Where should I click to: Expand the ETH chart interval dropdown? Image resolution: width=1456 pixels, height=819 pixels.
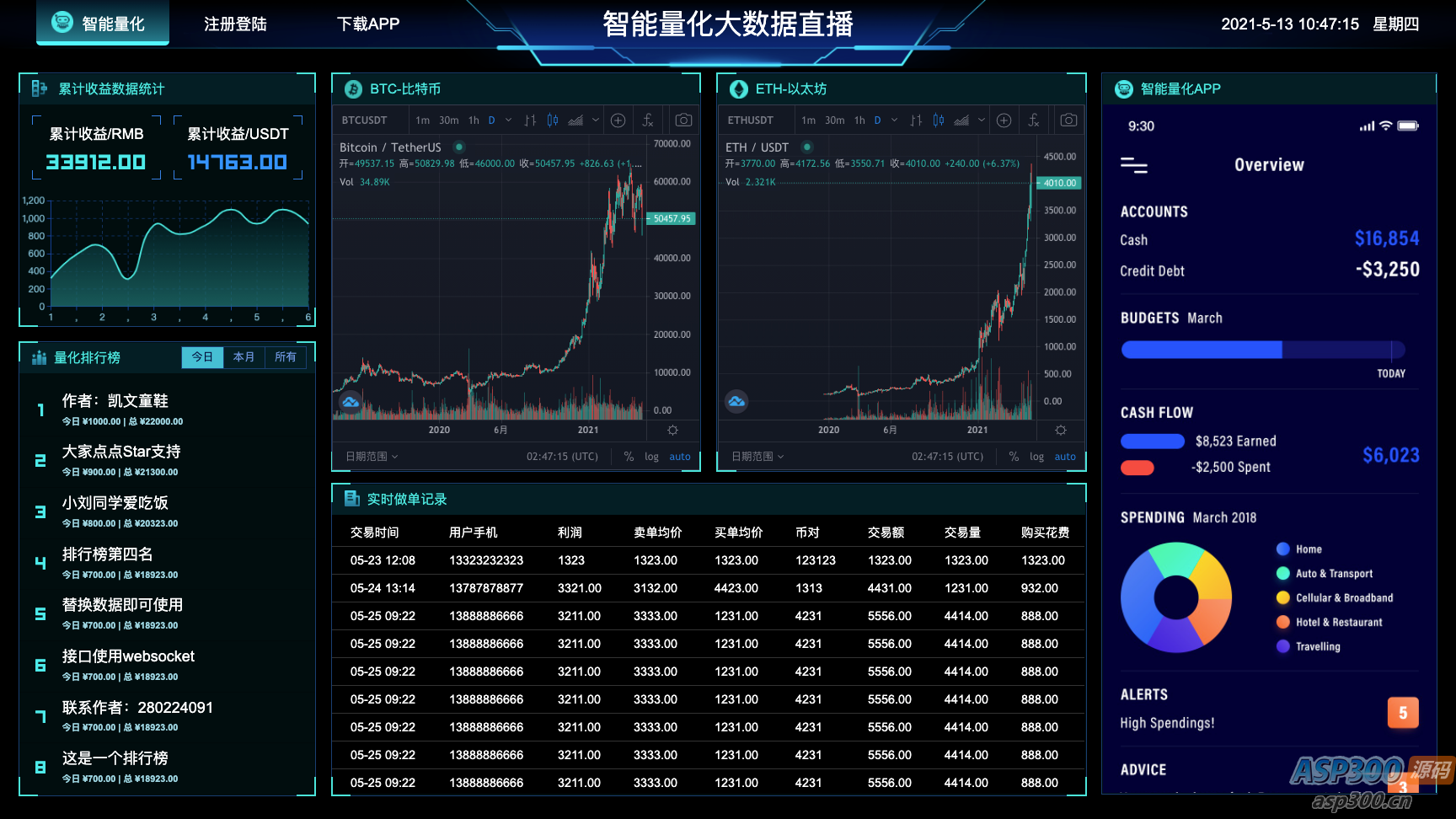pos(895,120)
